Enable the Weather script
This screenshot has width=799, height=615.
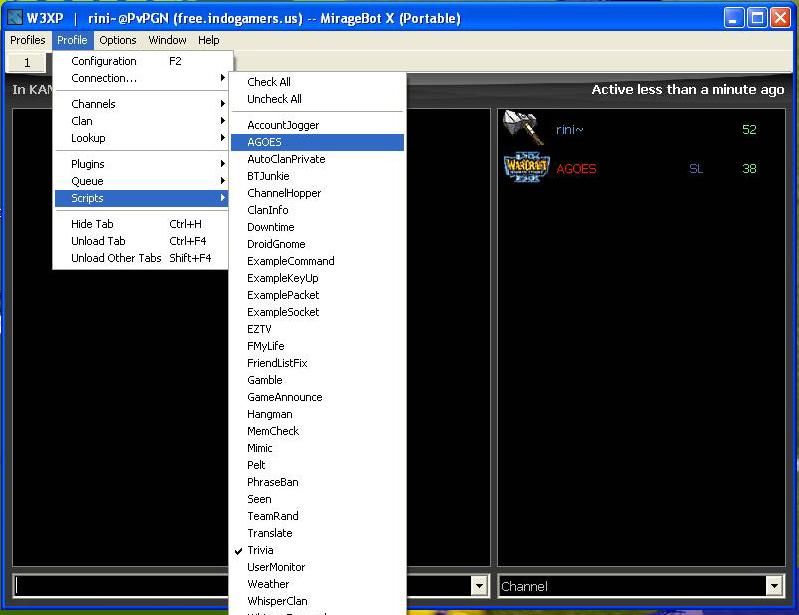click(x=317, y=584)
